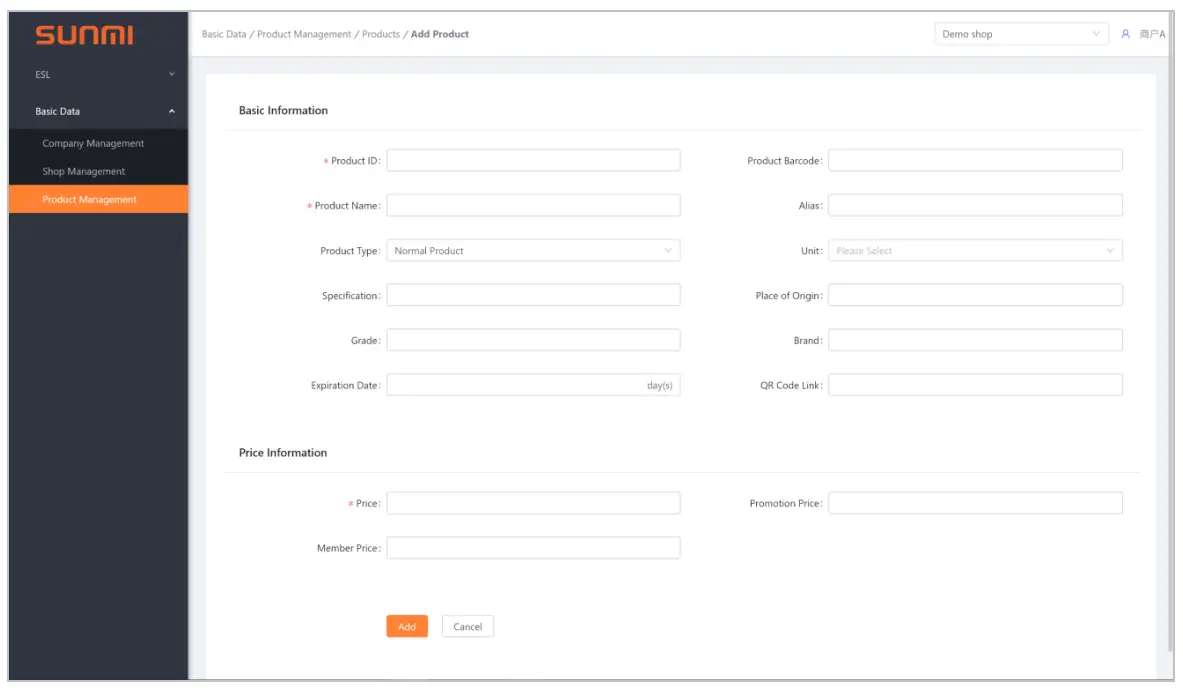Click the Products breadcrumb link
This screenshot has height=689, width=1183.
tap(381, 34)
